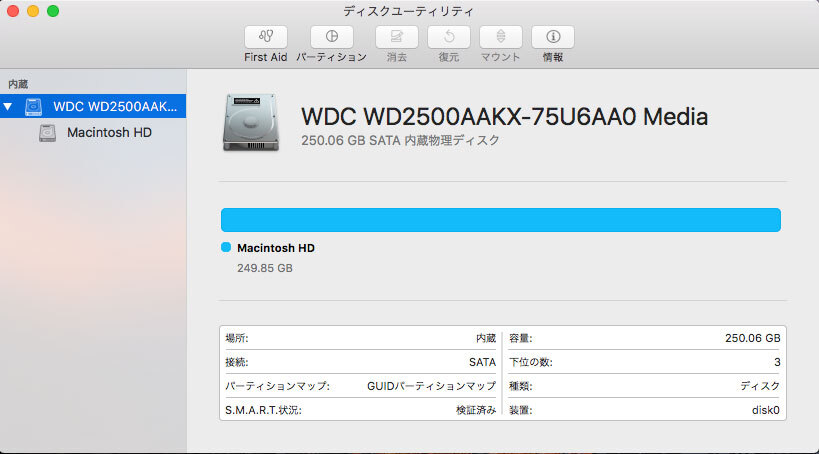Click the 内蔵 sidebar section header
This screenshot has width=819, height=454.
click(x=18, y=84)
